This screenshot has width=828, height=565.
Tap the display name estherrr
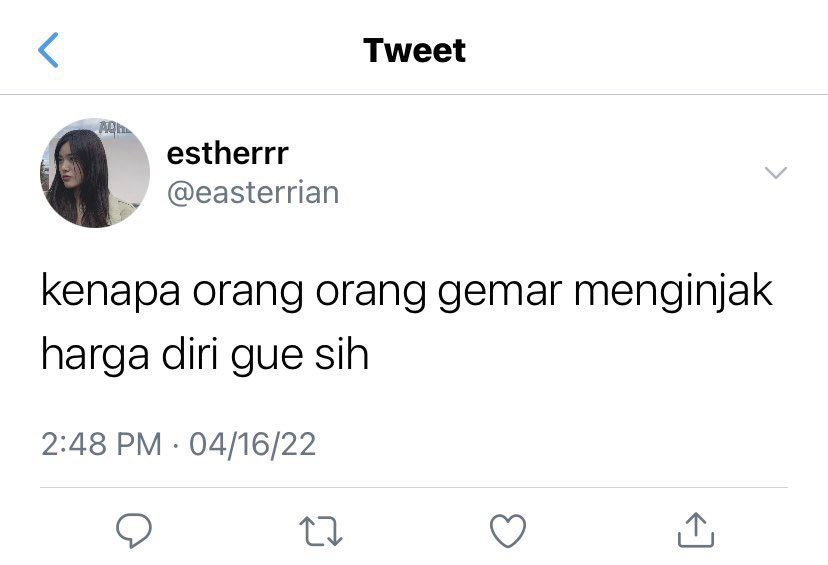(228, 154)
